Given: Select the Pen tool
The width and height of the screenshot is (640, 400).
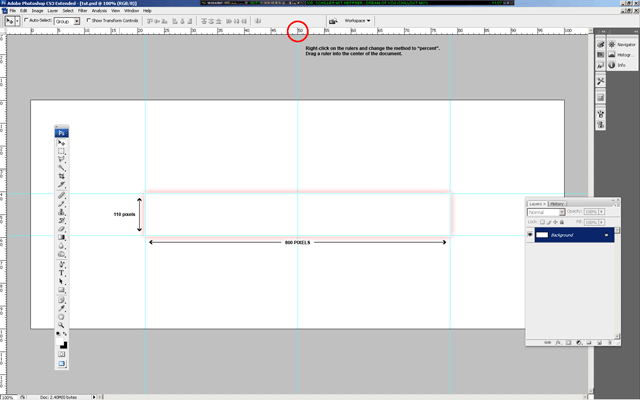Looking at the screenshot, I should [x=61, y=265].
